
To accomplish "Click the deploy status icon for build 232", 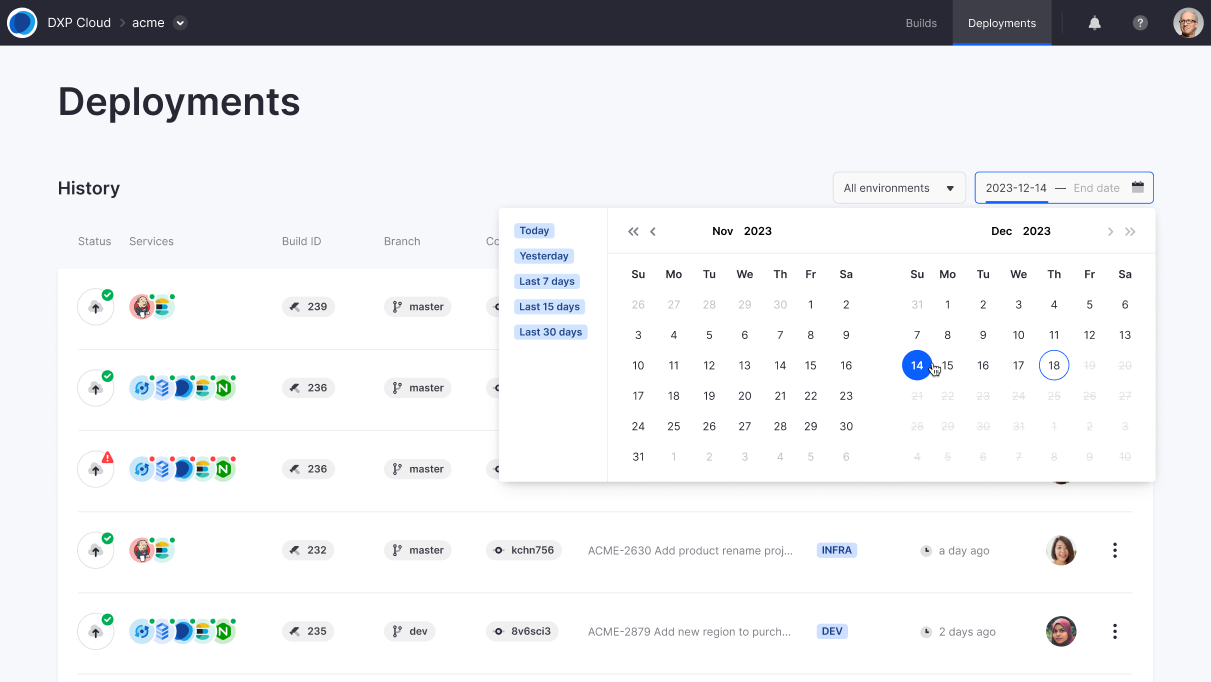I will 96,550.
